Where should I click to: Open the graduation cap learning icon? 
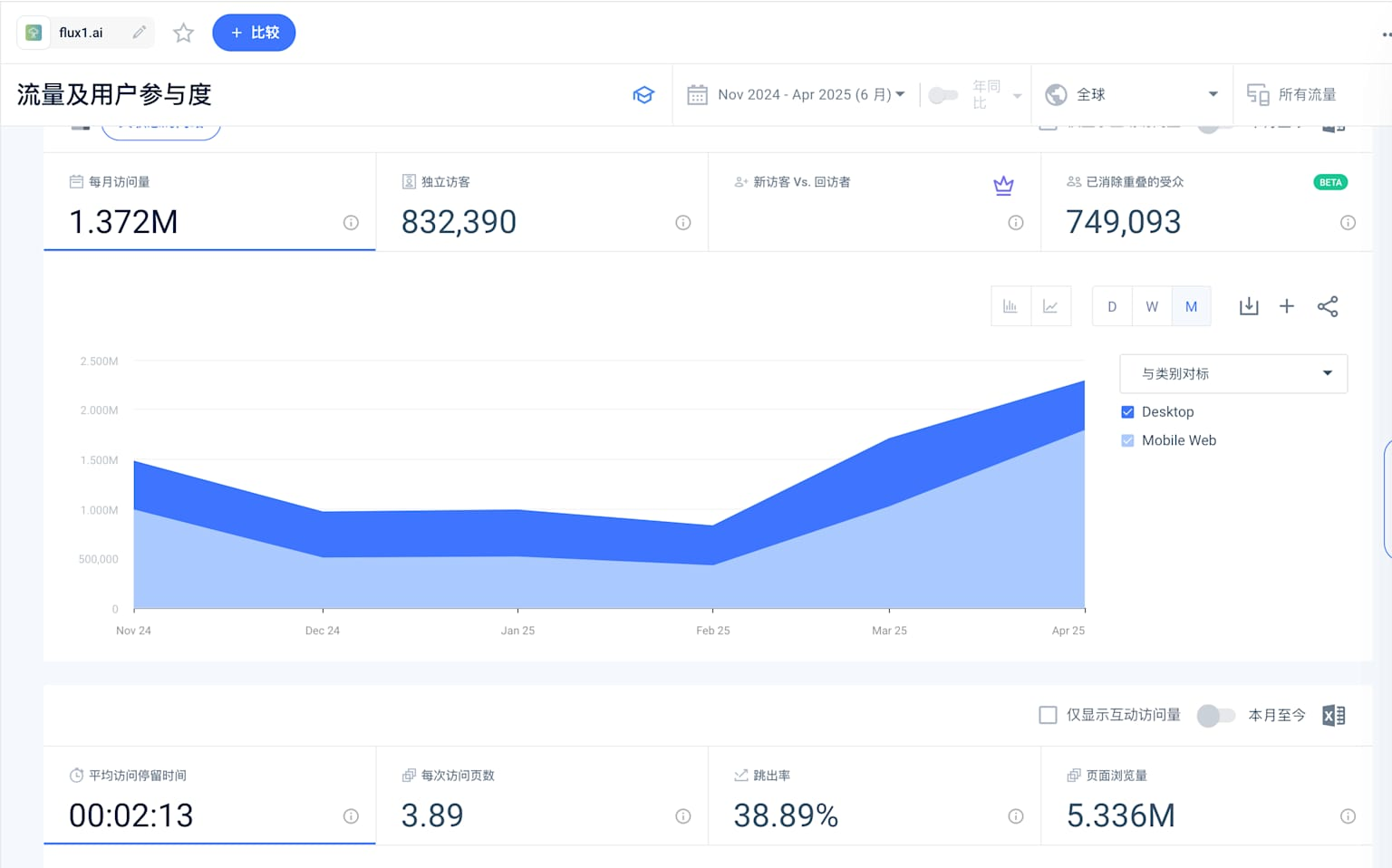(643, 95)
